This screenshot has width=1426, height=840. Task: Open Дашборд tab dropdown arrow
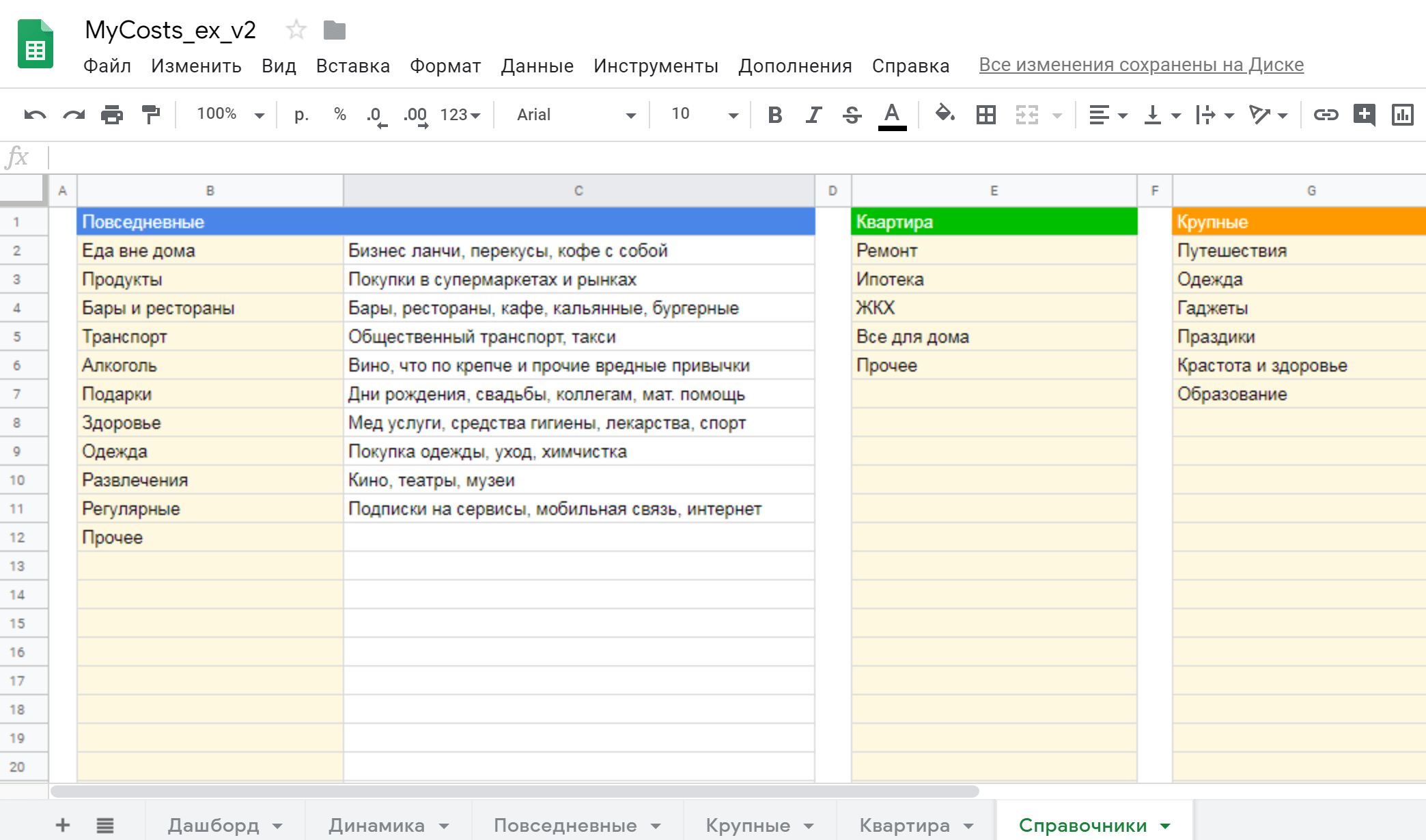point(277,826)
